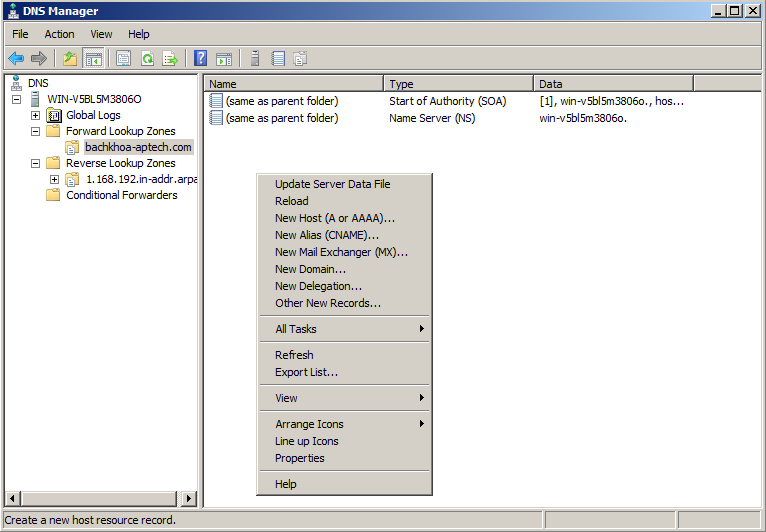The height and width of the screenshot is (532, 766).
Task: Click the bachkhoa-aptech.com zone icon
Action: [x=72, y=147]
